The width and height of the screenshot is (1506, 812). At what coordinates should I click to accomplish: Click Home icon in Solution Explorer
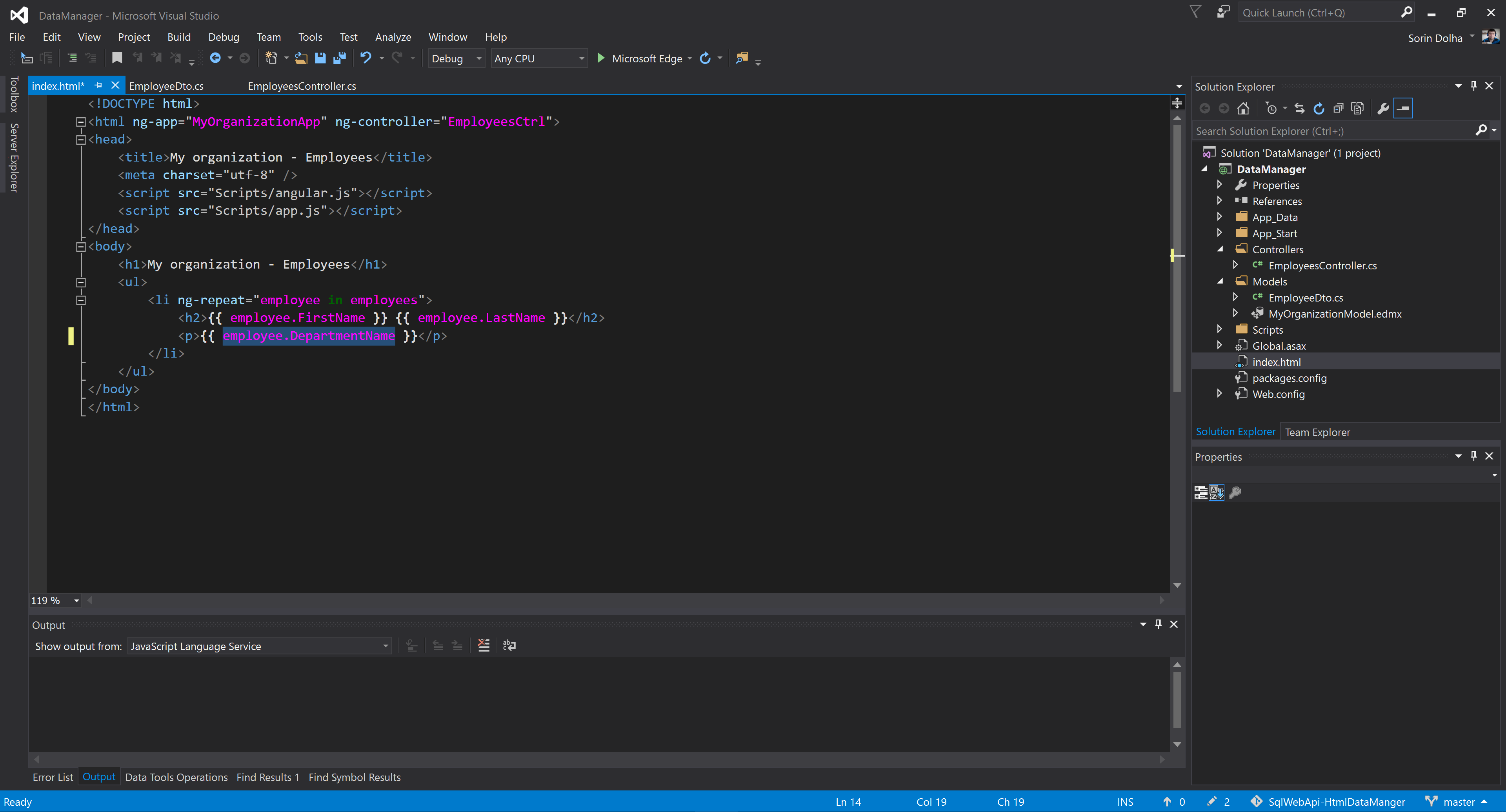1243,108
